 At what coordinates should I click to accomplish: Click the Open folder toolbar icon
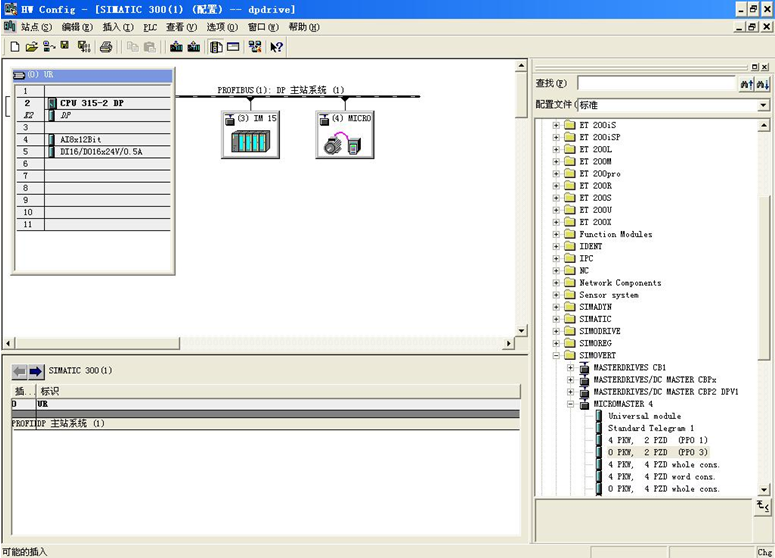tap(31, 47)
